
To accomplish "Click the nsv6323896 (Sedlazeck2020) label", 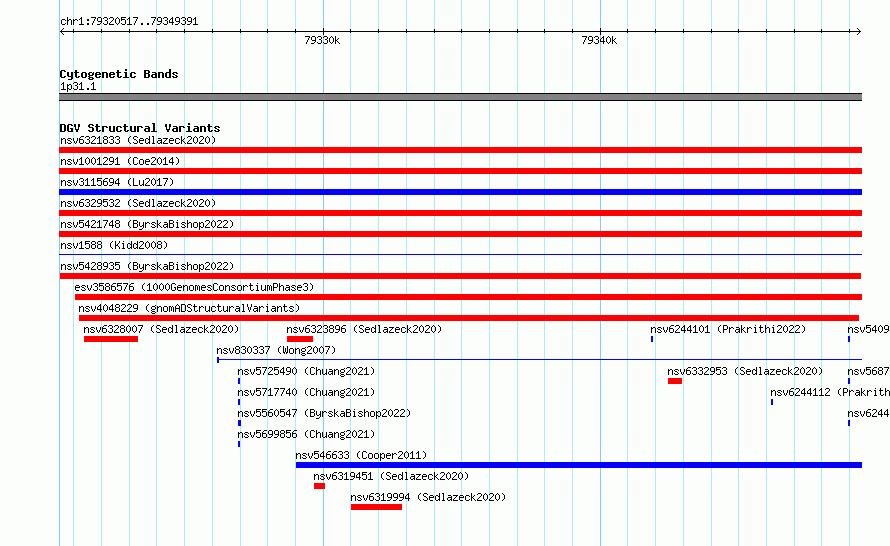I will point(364,329).
